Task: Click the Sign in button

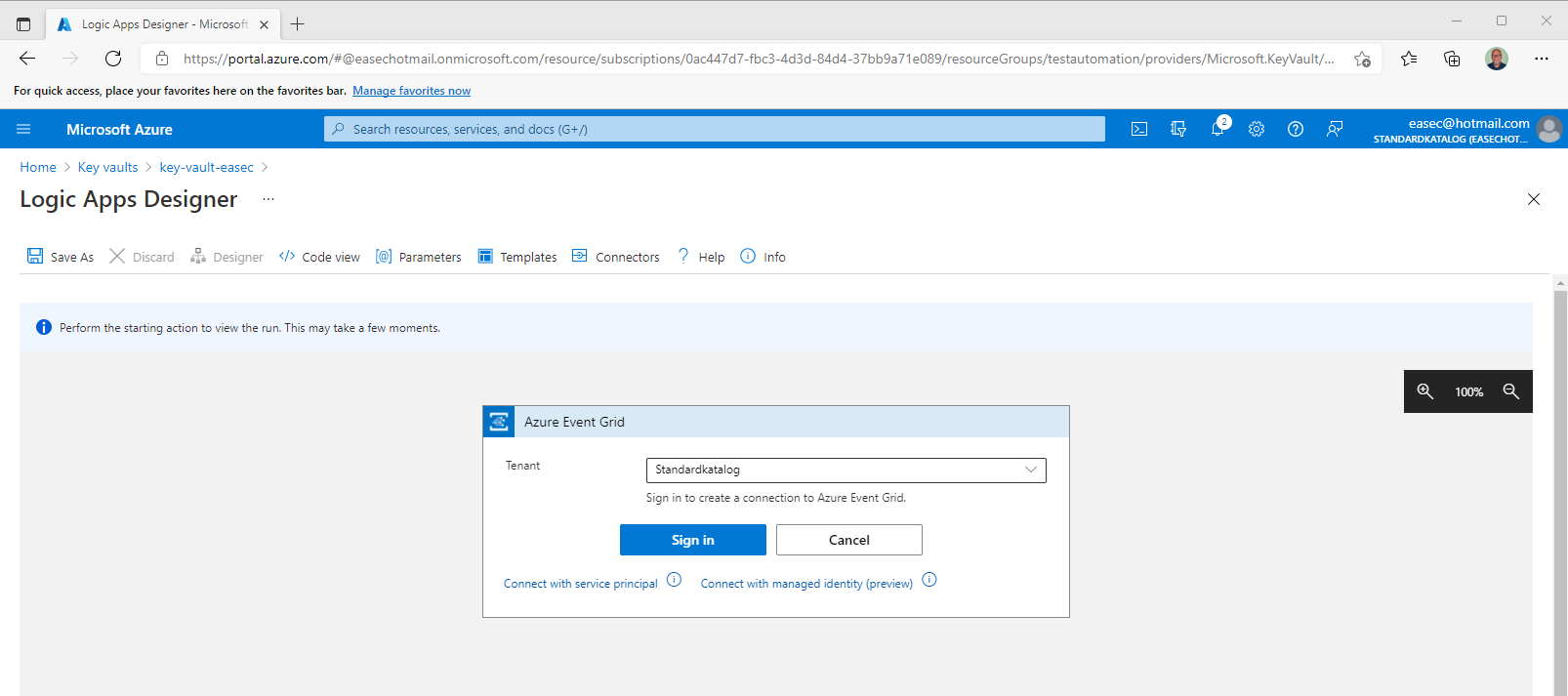Action: (x=692, y=540)
